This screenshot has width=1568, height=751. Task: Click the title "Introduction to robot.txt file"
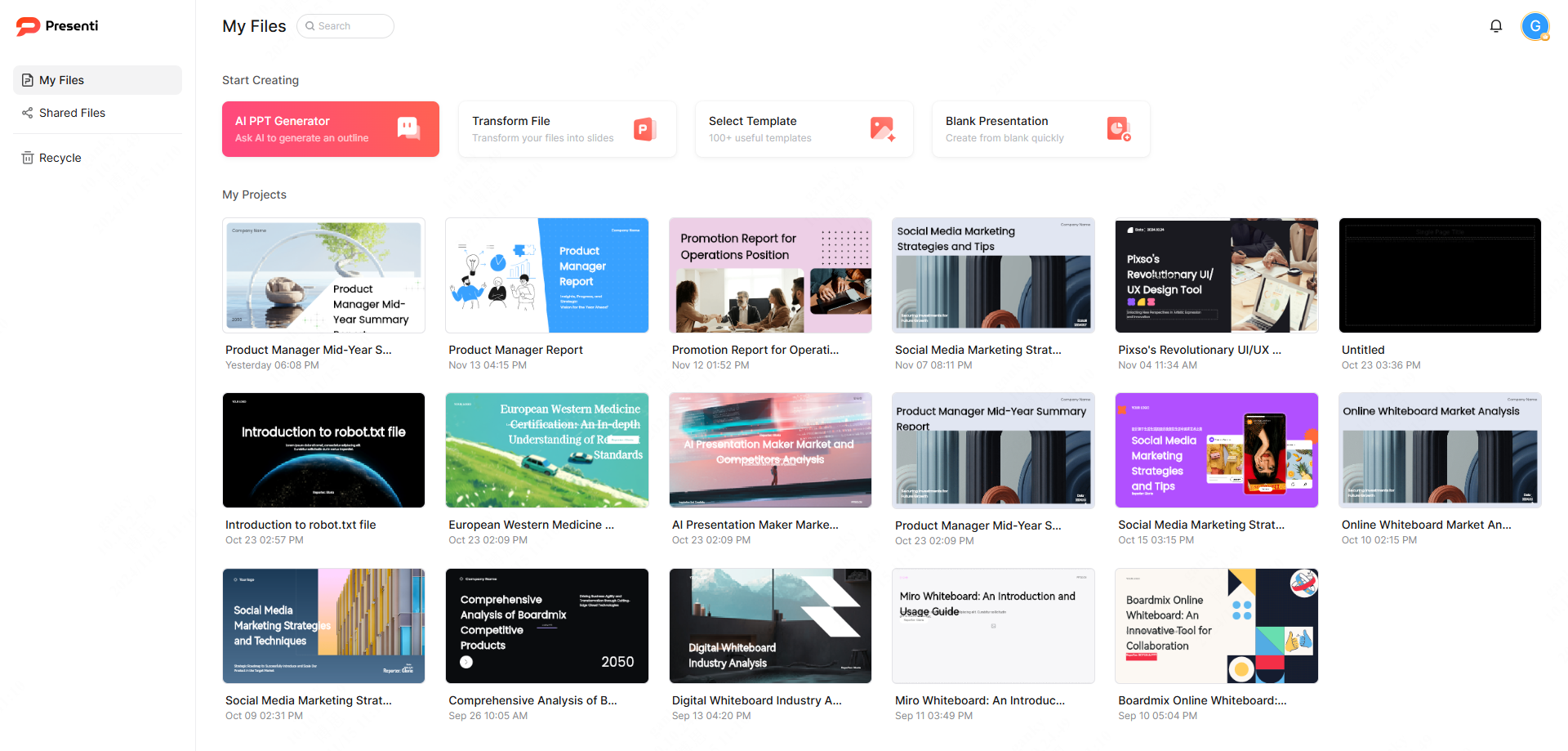pyautogui.click(x=301, y=525)
